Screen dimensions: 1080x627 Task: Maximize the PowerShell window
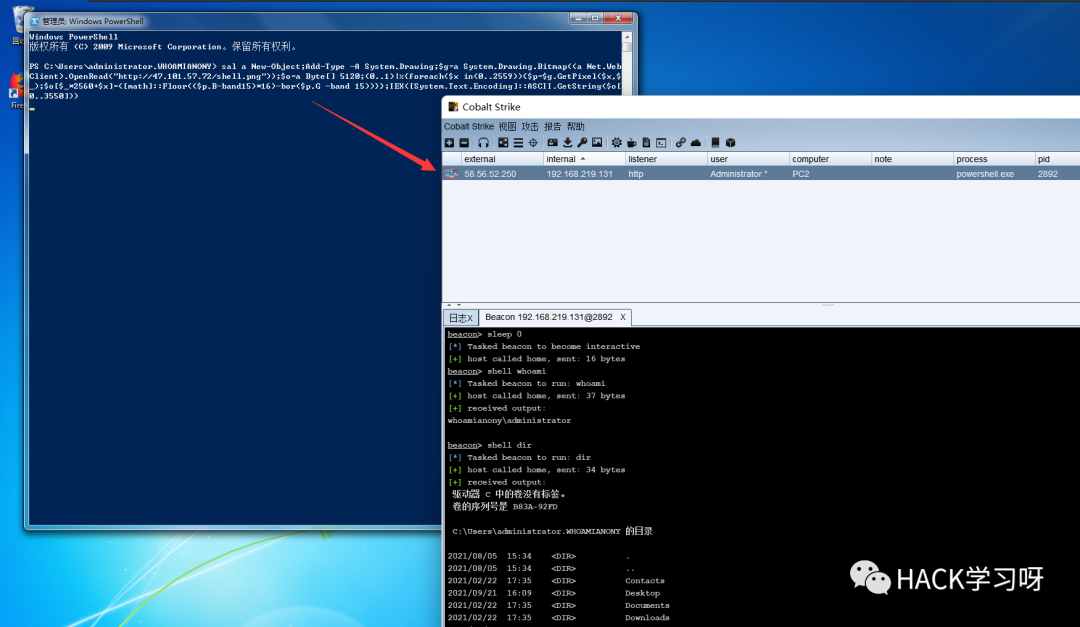pyautogui.click(x=595, y=19)
